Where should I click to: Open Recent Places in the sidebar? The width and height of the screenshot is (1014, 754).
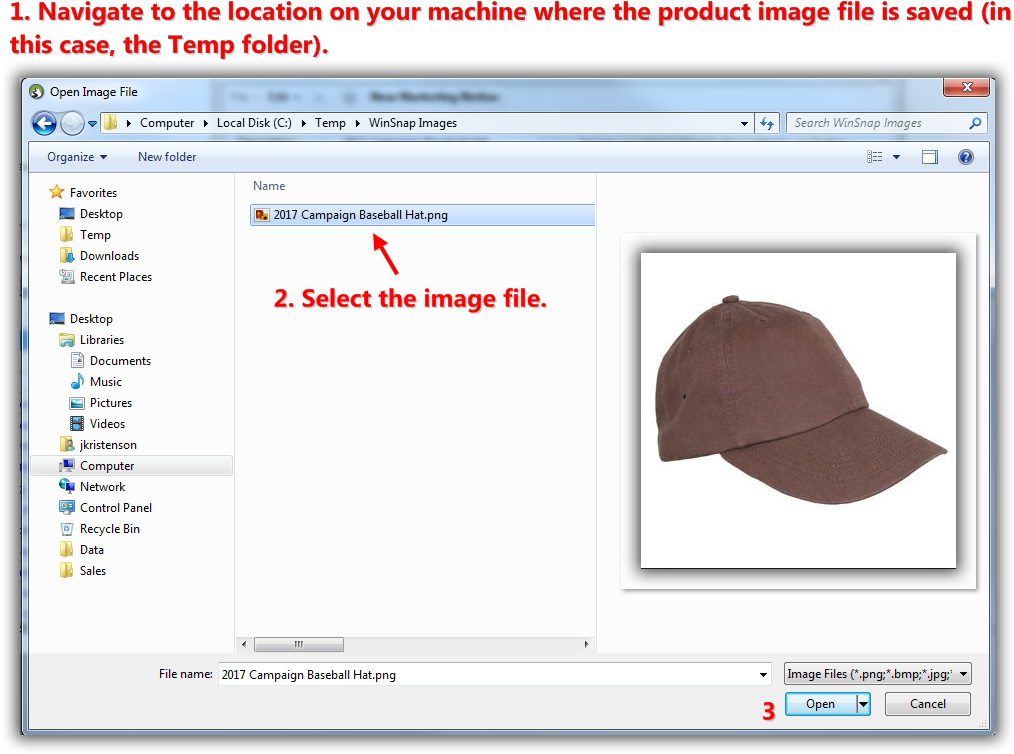click(113, 276)
